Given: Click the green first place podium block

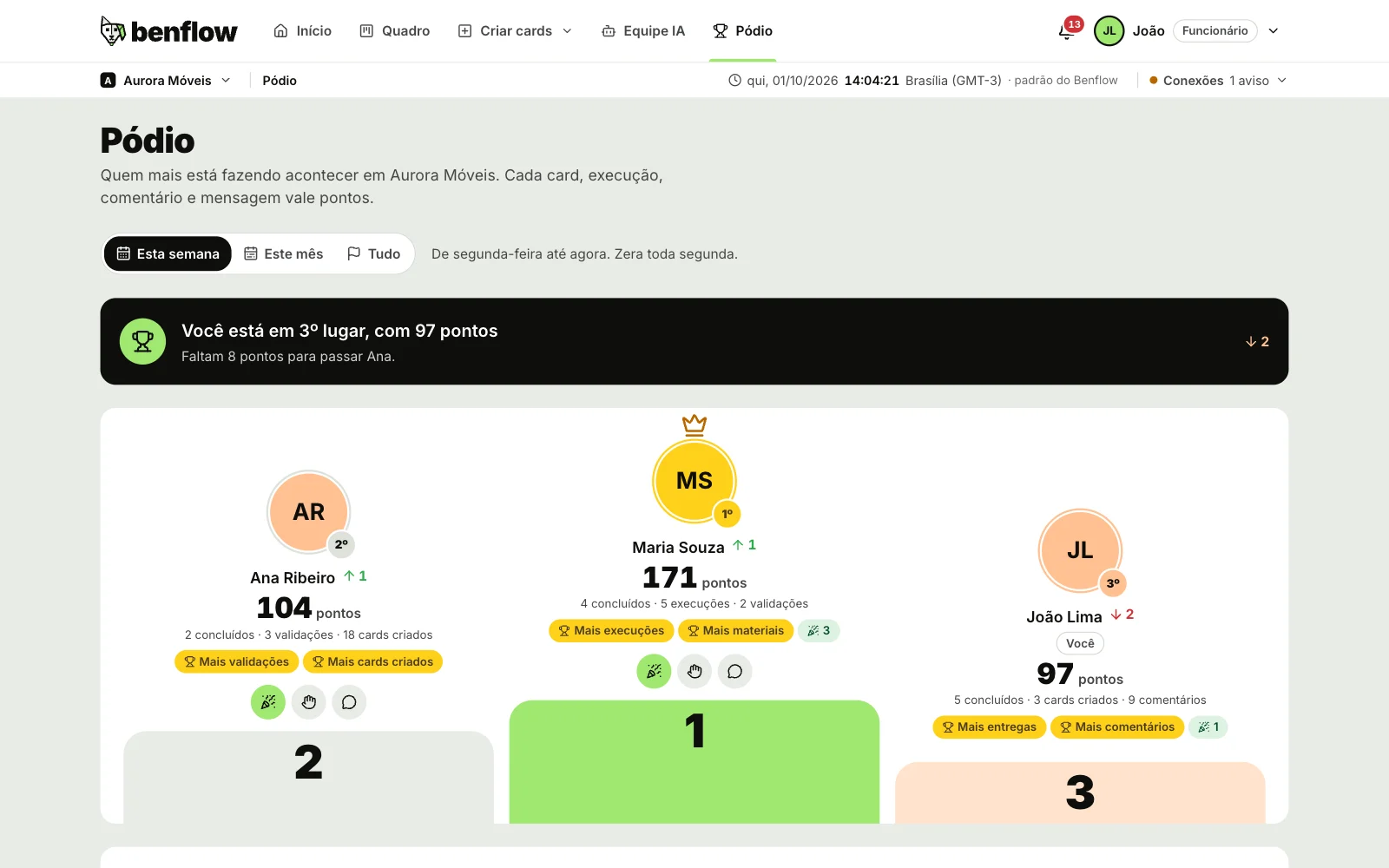Looking at the screenshot, I should pyautogui.click(x=694, y=762).
